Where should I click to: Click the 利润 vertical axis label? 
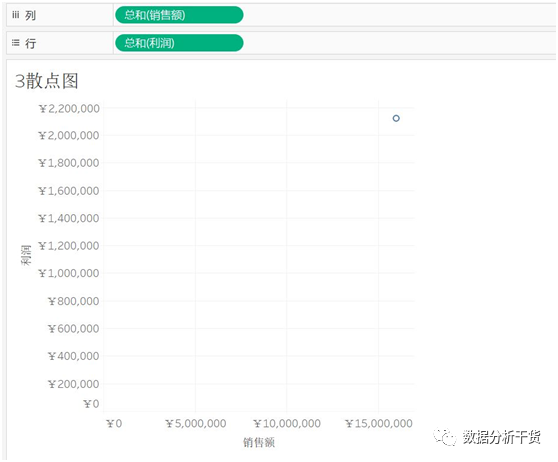point(26,255)
